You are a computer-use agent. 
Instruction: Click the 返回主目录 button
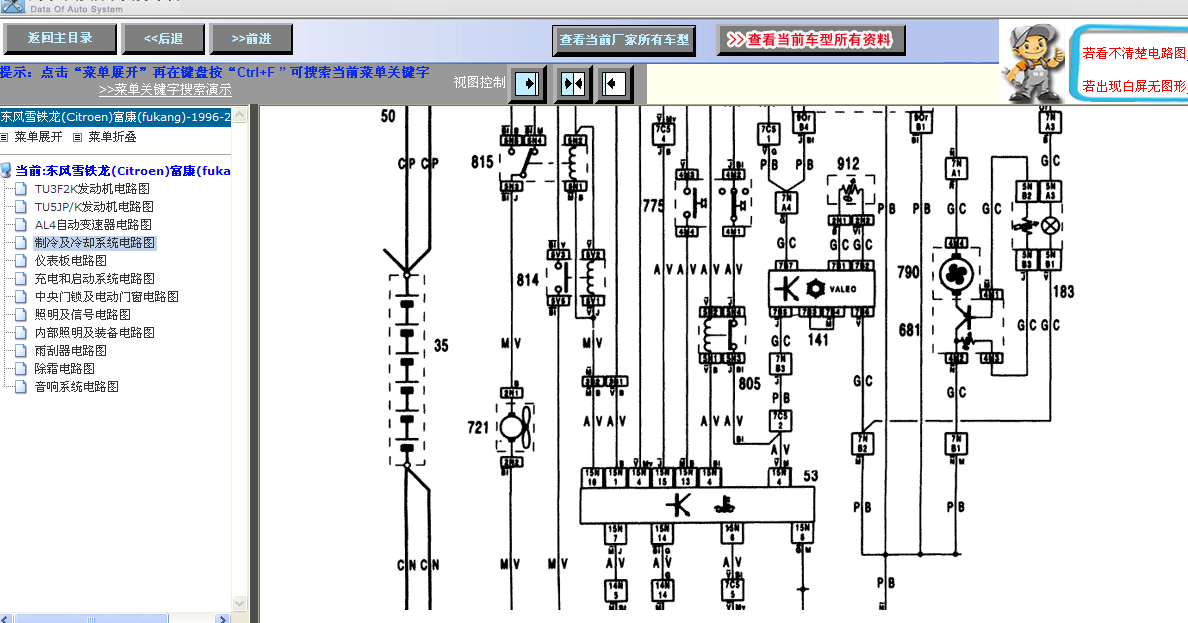tap(60, 39)
